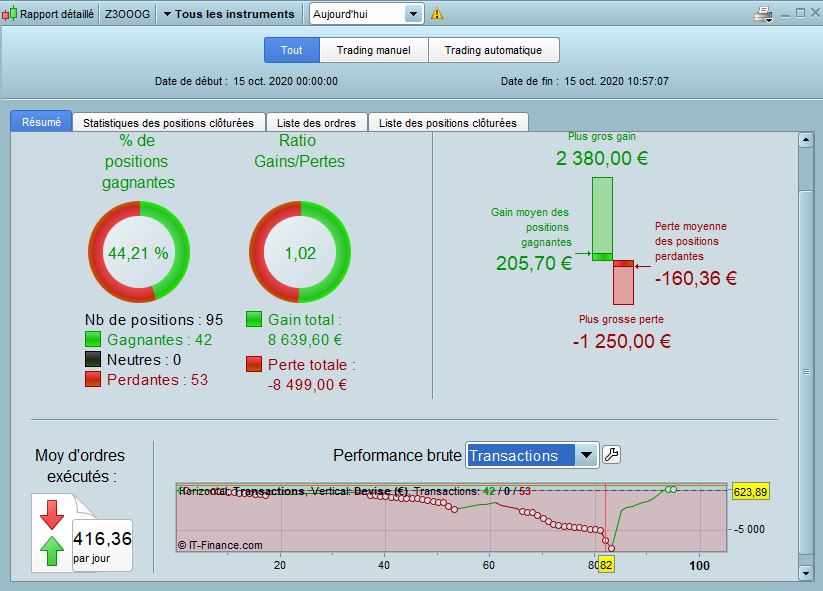Click the Perte totale -8 499,00 € amount

click(x=307, y=385)
